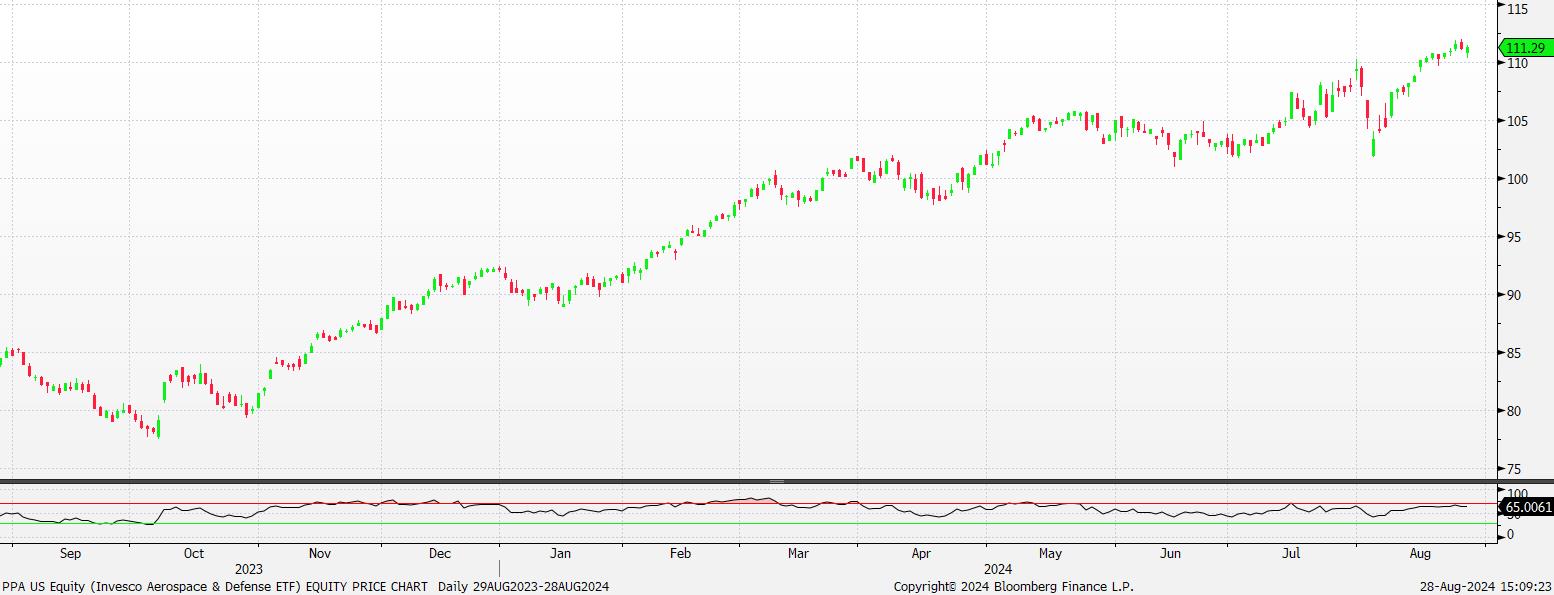Click the Daily 29AUG2023-28AUG2024 date range text
The image size is (1554, 595).
[523, 587]
